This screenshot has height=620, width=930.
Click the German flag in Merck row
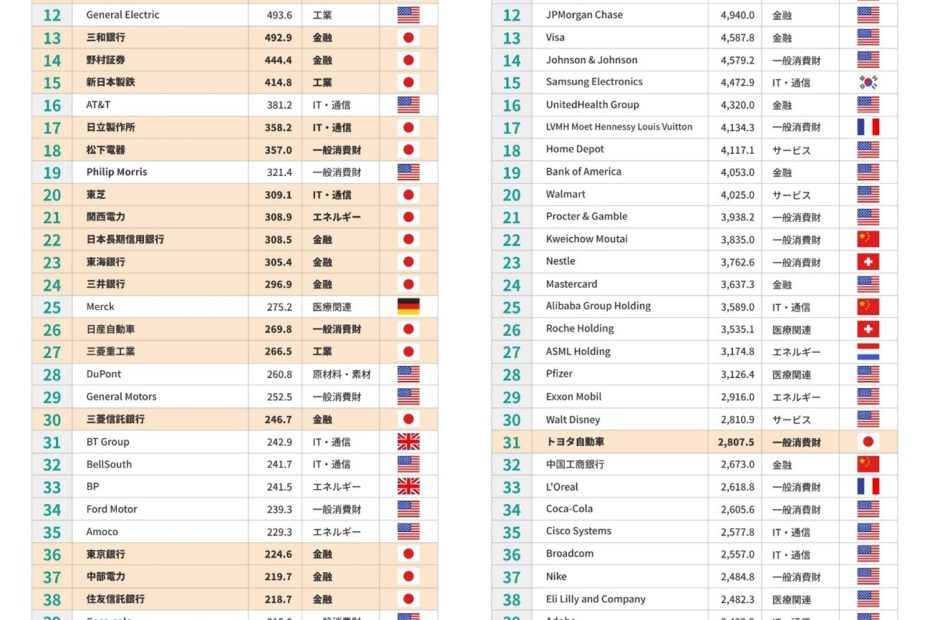click(408, 307)
